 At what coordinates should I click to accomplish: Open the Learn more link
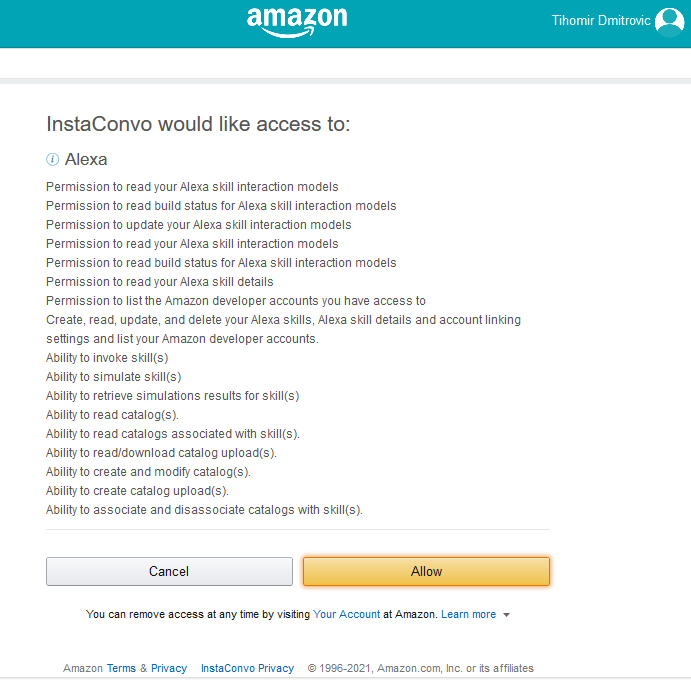click(x=468, y=614)
